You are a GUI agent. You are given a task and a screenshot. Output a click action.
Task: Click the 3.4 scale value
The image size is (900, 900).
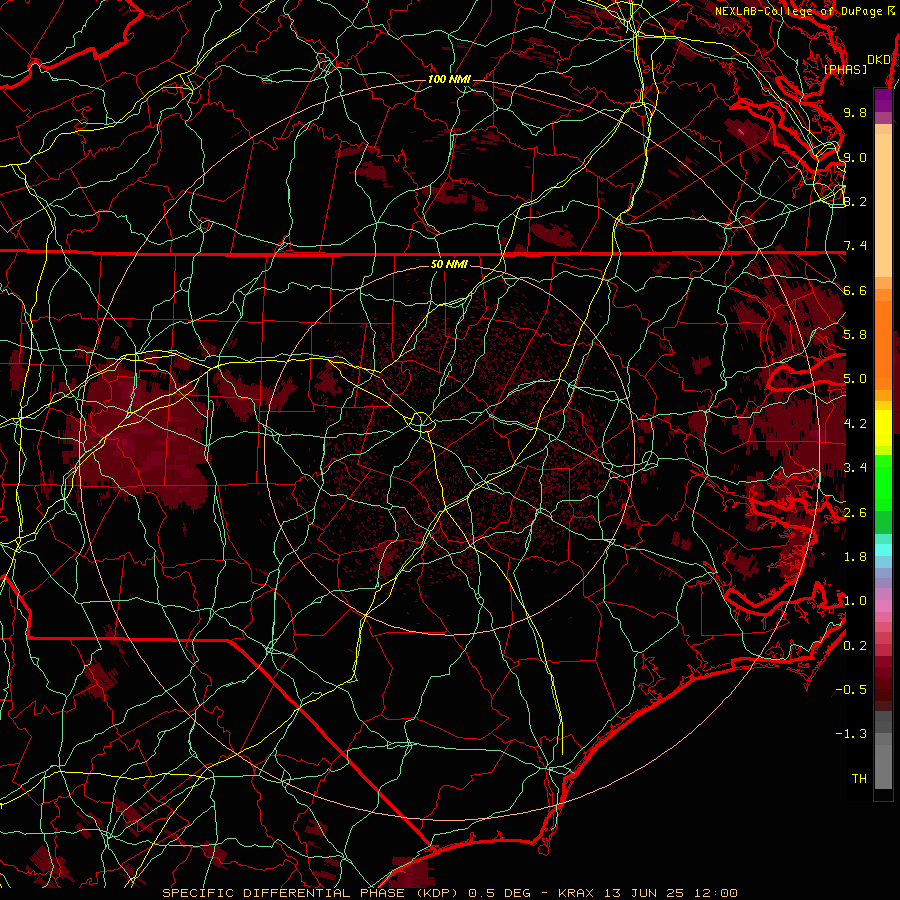[855, 468]
